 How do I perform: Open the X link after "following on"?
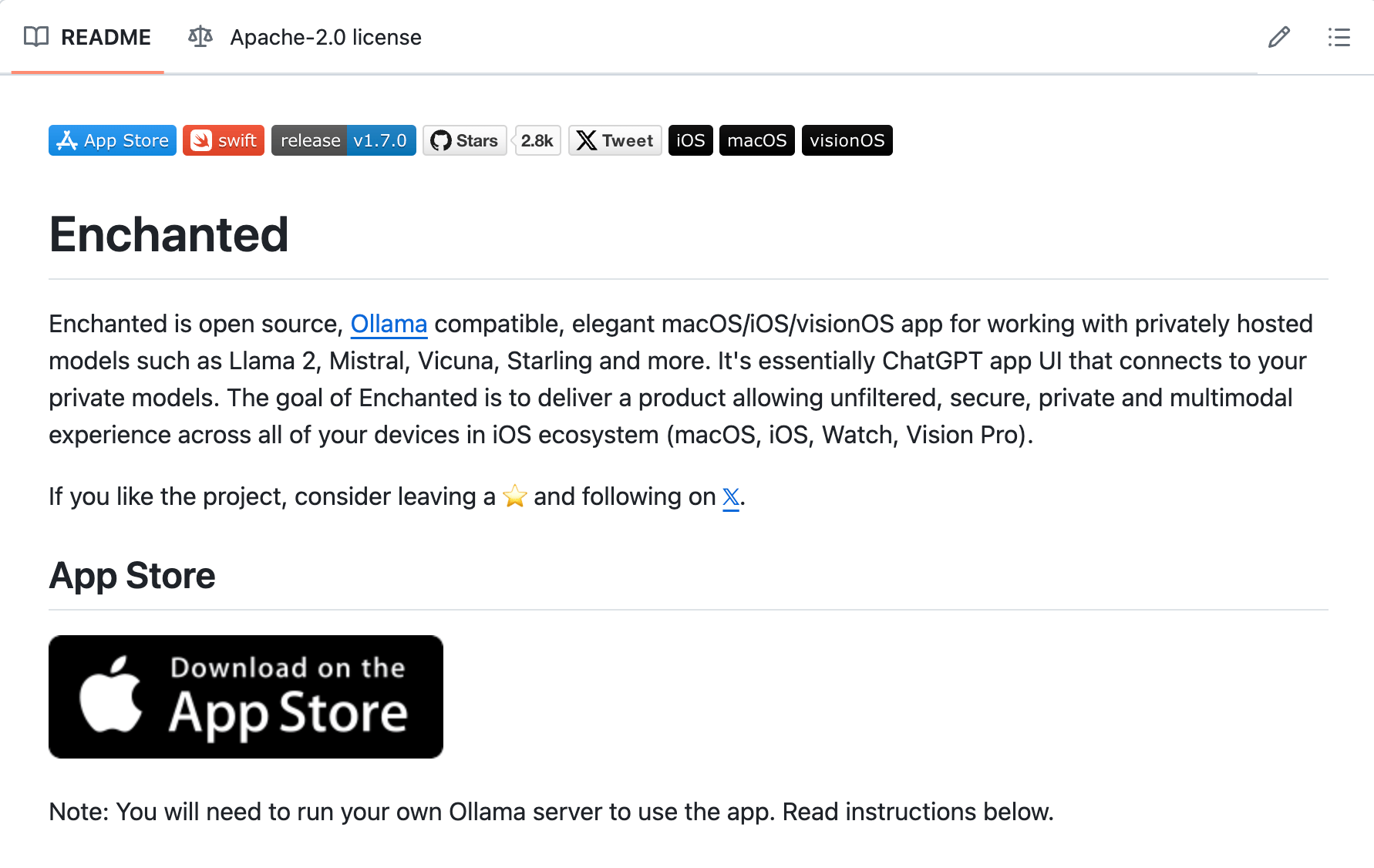point(731,497)
